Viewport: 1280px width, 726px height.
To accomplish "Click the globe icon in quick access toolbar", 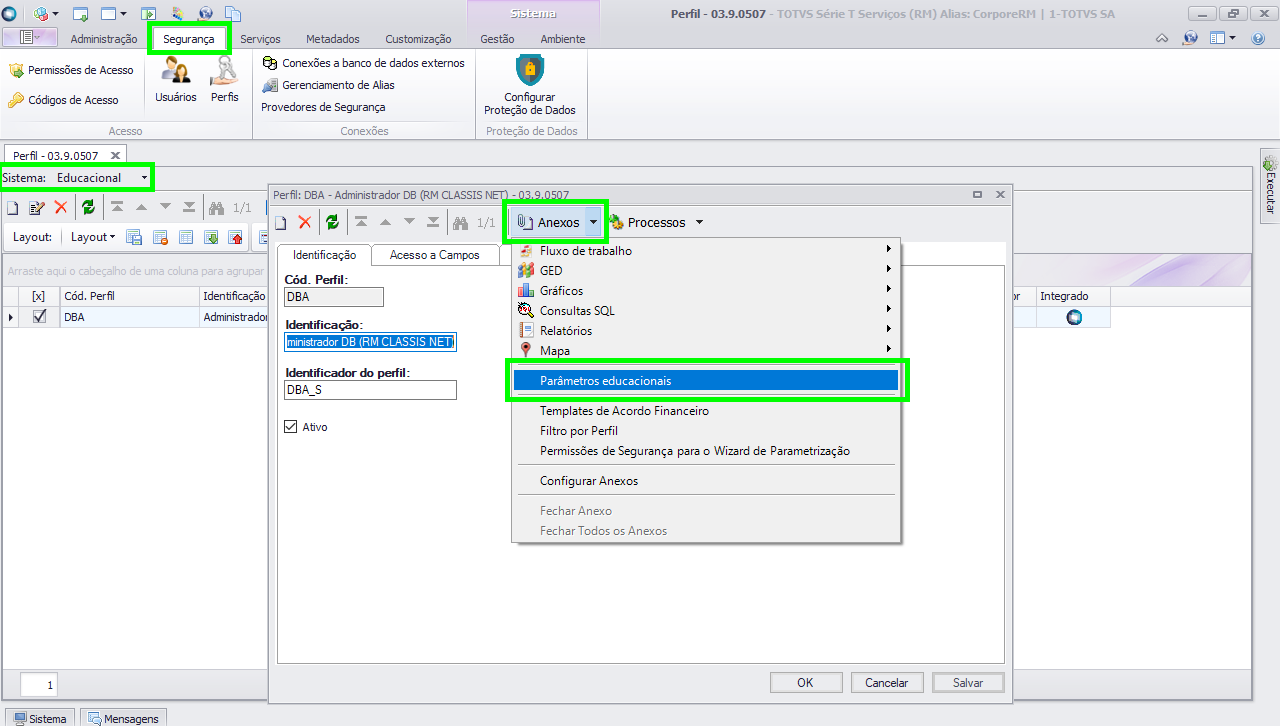I will [205, 14].
